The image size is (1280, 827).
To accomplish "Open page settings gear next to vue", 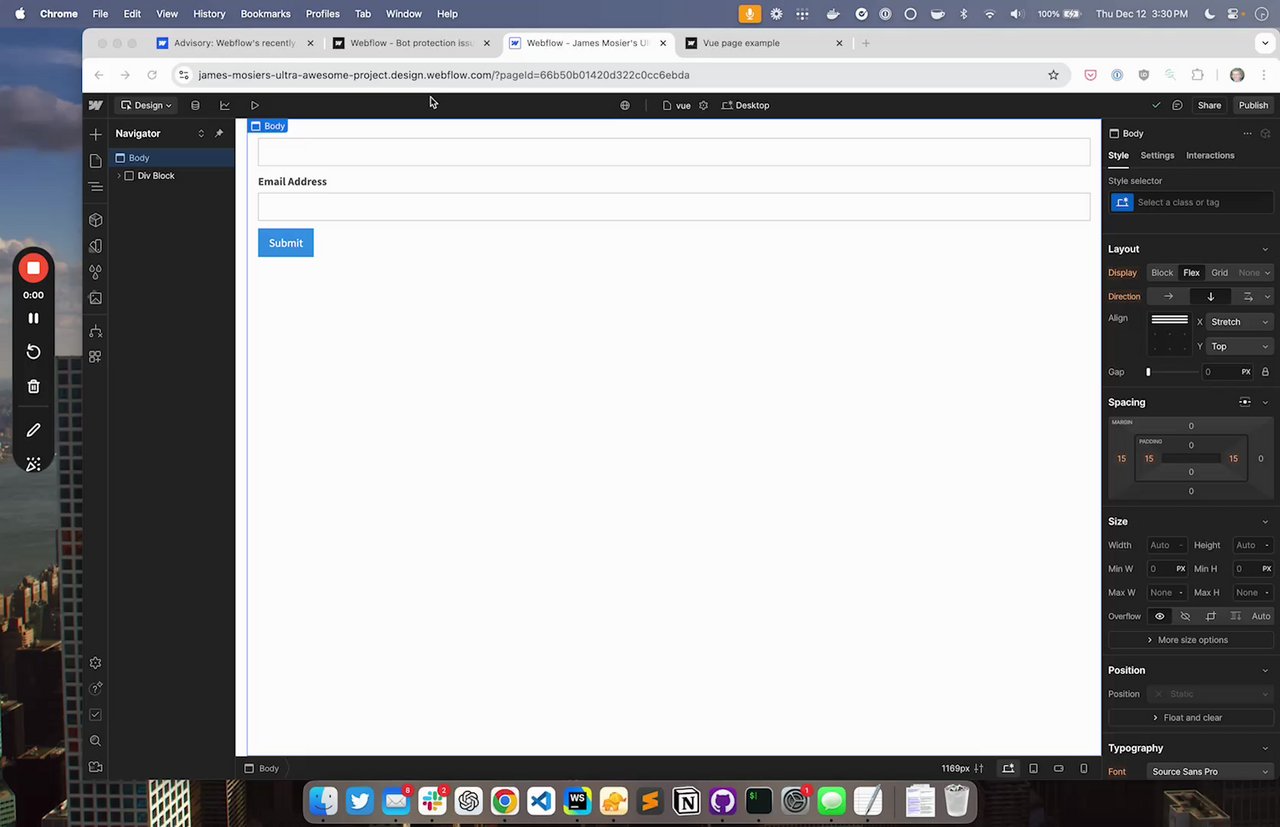I will coord(703,105).
